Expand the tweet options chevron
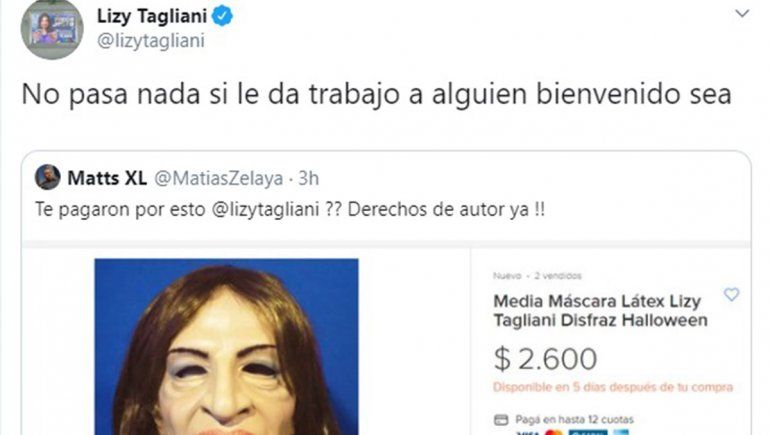The image size is (770, 435). tap(742, 13)
